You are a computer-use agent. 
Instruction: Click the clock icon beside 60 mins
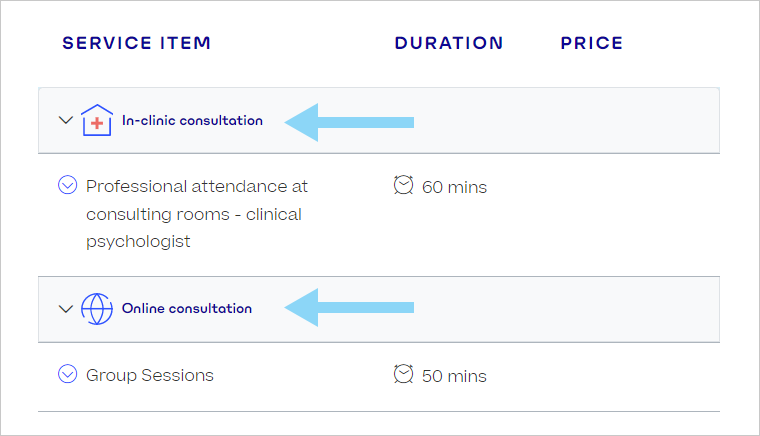point(403,185)
